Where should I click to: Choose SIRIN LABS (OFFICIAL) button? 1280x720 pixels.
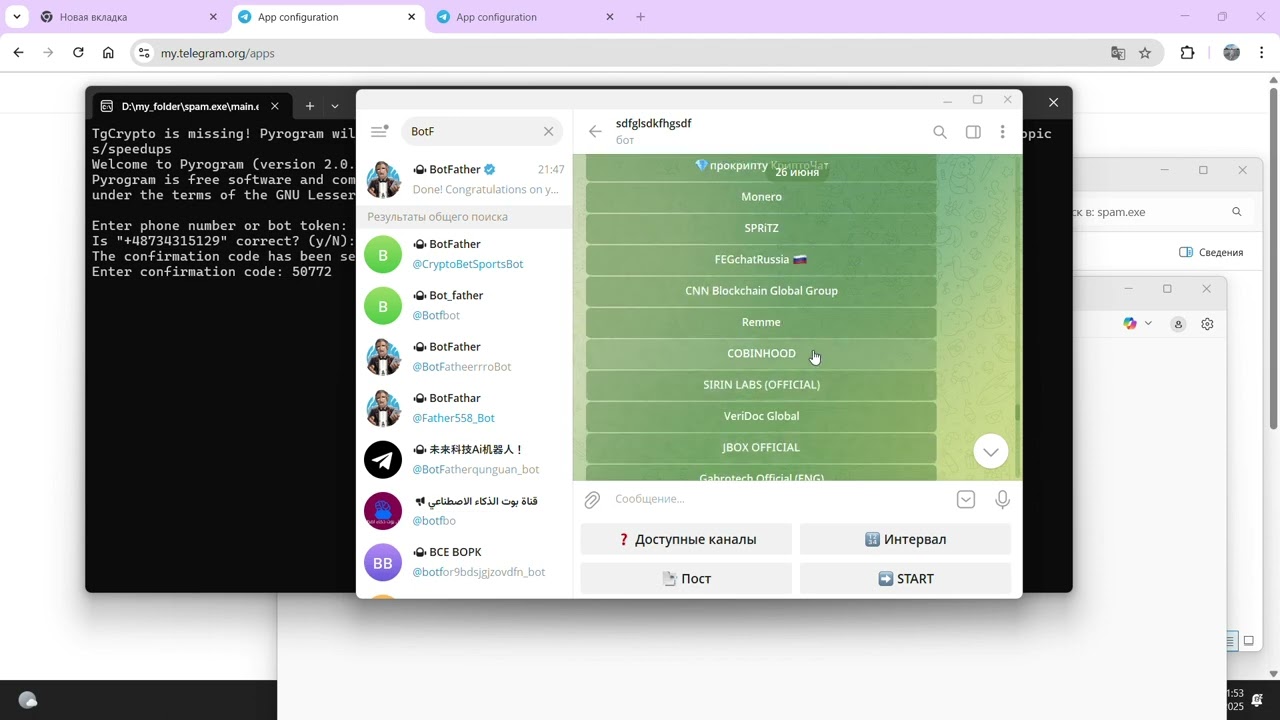(761, 385)
